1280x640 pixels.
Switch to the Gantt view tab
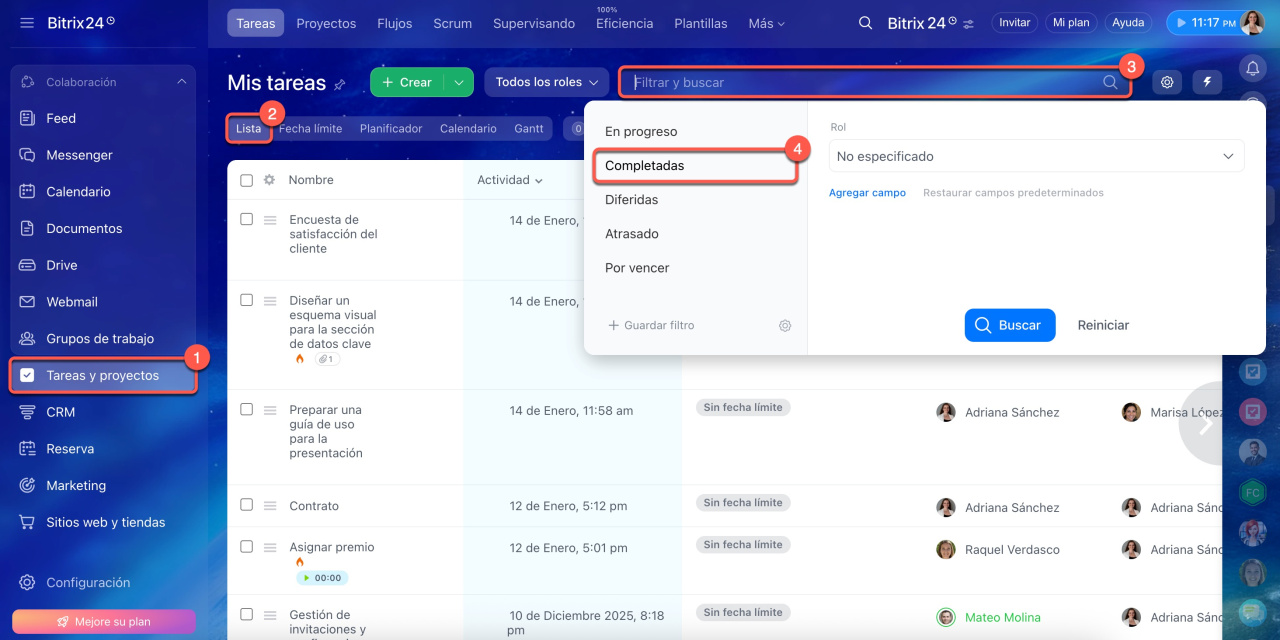pos(529,129)
